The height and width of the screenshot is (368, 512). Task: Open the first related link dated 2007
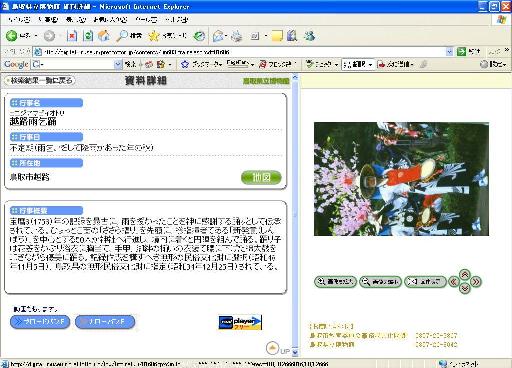(x=358, y=335)
